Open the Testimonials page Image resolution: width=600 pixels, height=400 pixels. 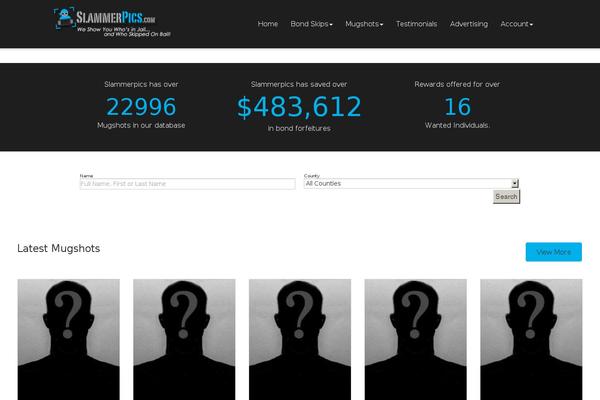(416, 24)
